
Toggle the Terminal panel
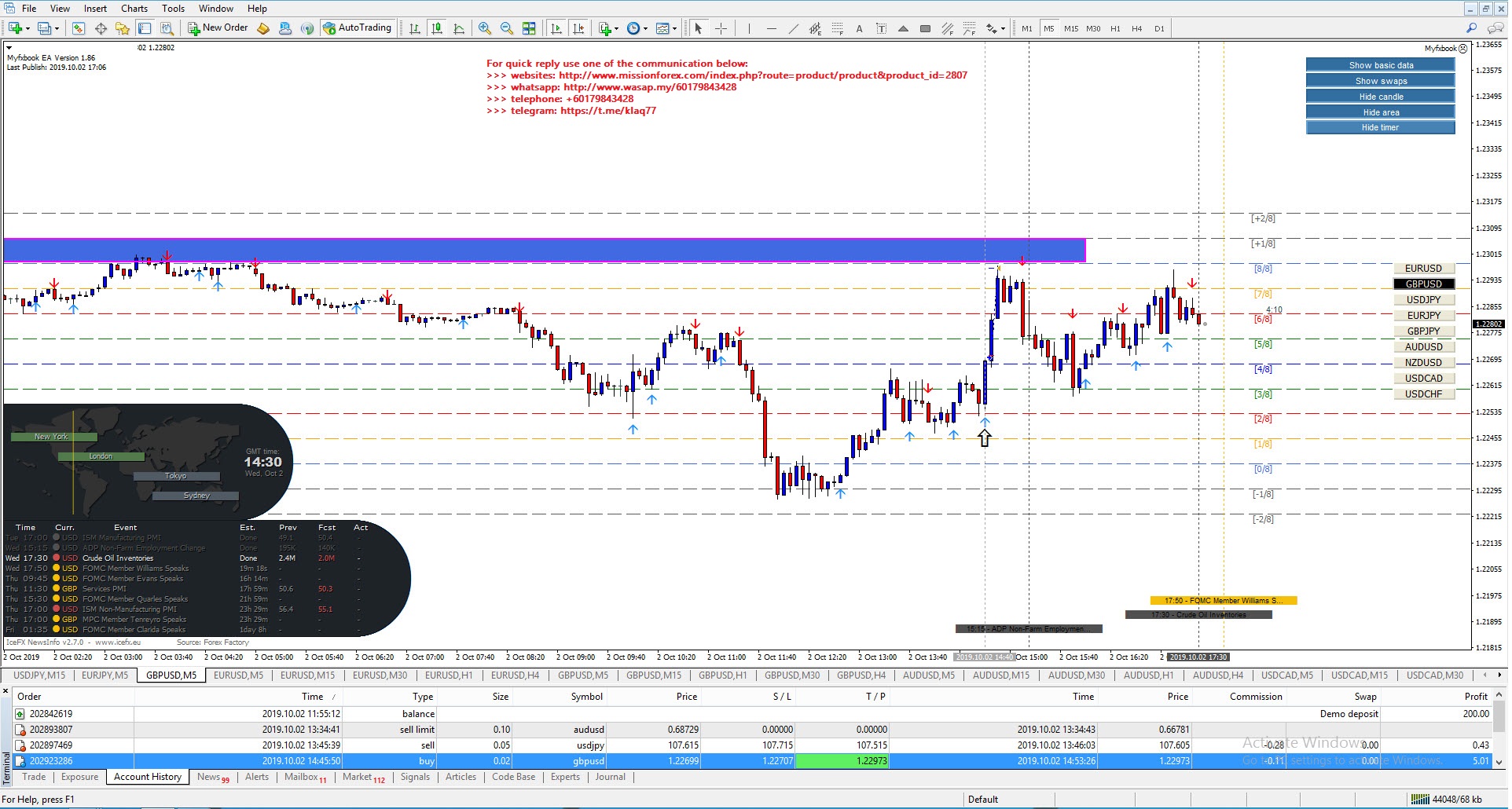point(145,28)
